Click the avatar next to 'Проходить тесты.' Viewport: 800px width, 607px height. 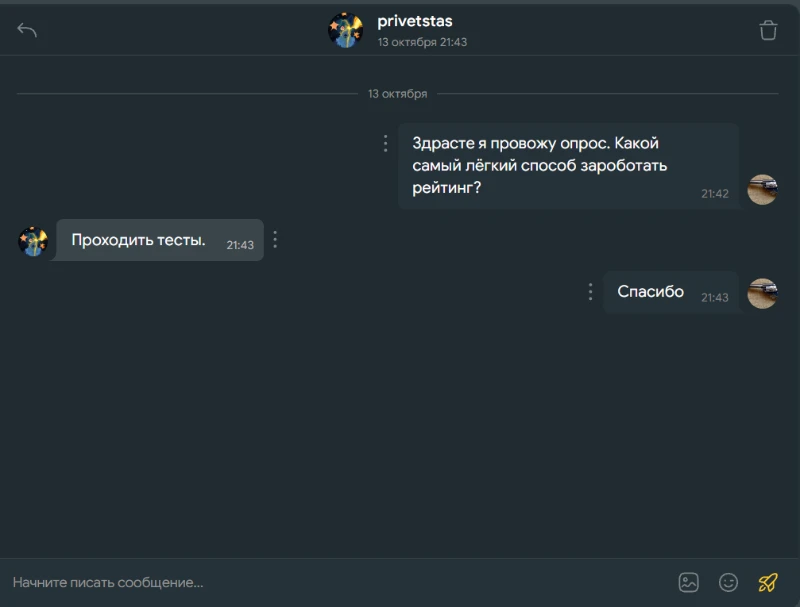pyautogui.click(x=33, y=242)
